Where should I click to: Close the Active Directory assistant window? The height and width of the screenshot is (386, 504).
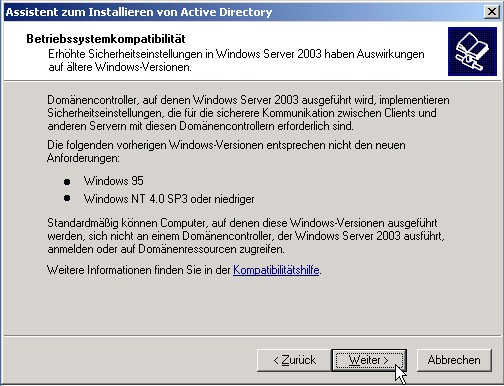pyautogui.click(x=491, y=12)
